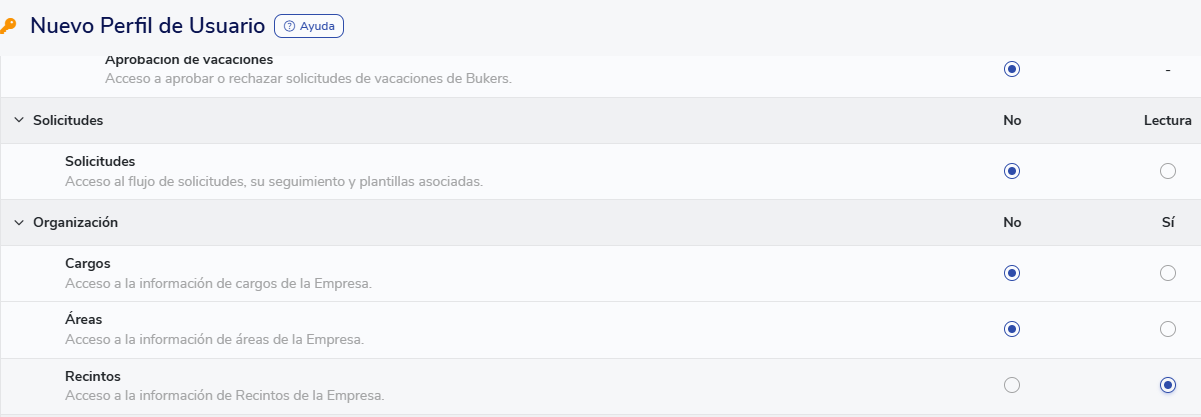Collapse the Solicitudes section chevron

(x=19, y=120)
